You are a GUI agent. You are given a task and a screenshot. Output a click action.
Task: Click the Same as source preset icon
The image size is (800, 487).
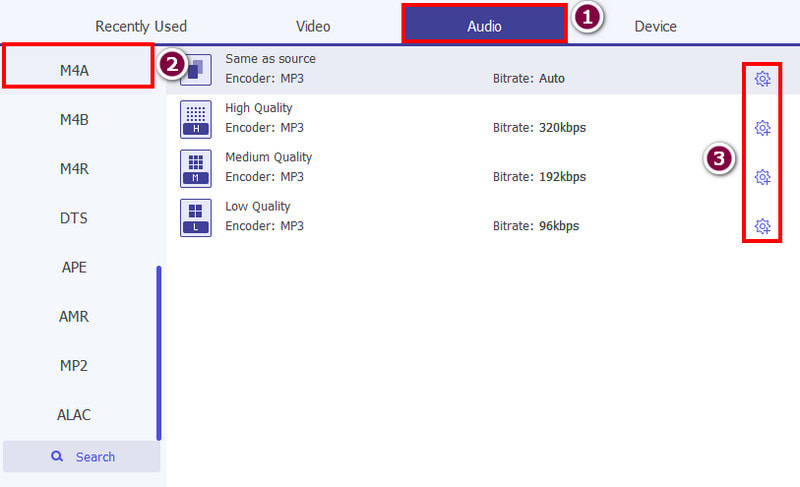pos(195,69)
